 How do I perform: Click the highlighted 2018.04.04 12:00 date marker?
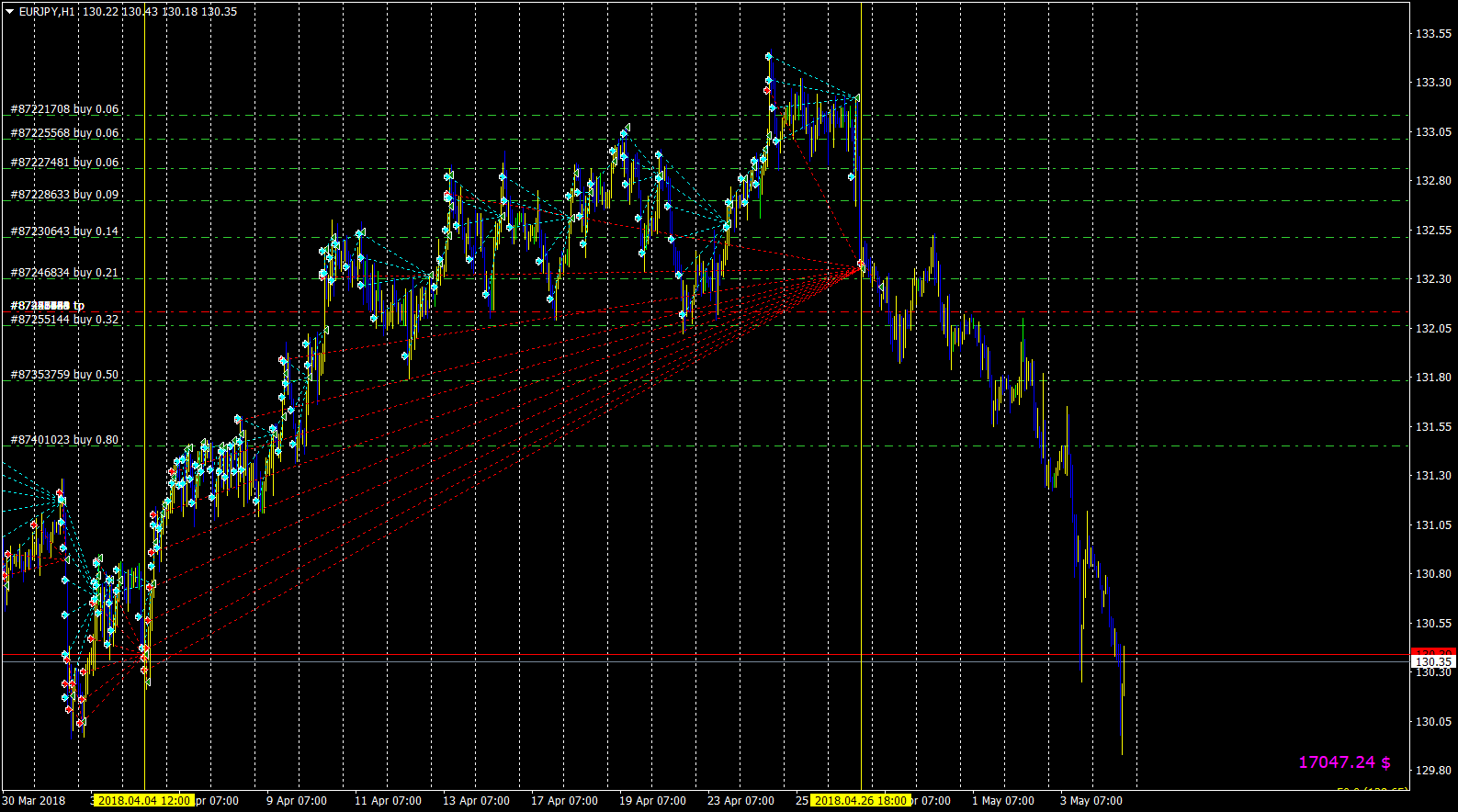tap(144, 801)
